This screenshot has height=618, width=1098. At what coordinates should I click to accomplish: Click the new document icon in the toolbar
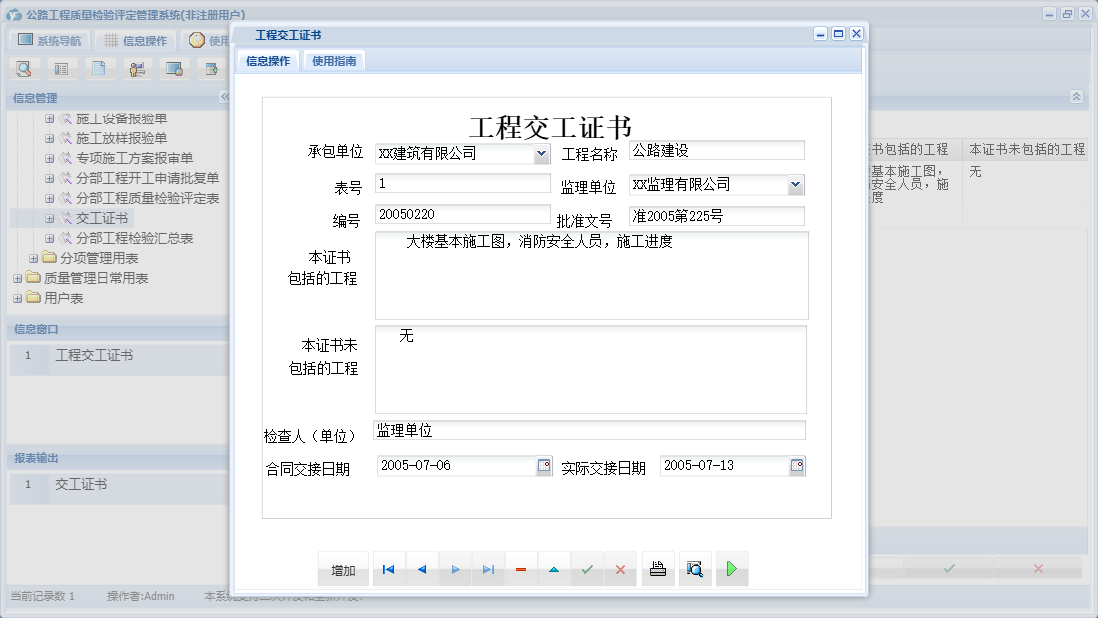point(100,68)
